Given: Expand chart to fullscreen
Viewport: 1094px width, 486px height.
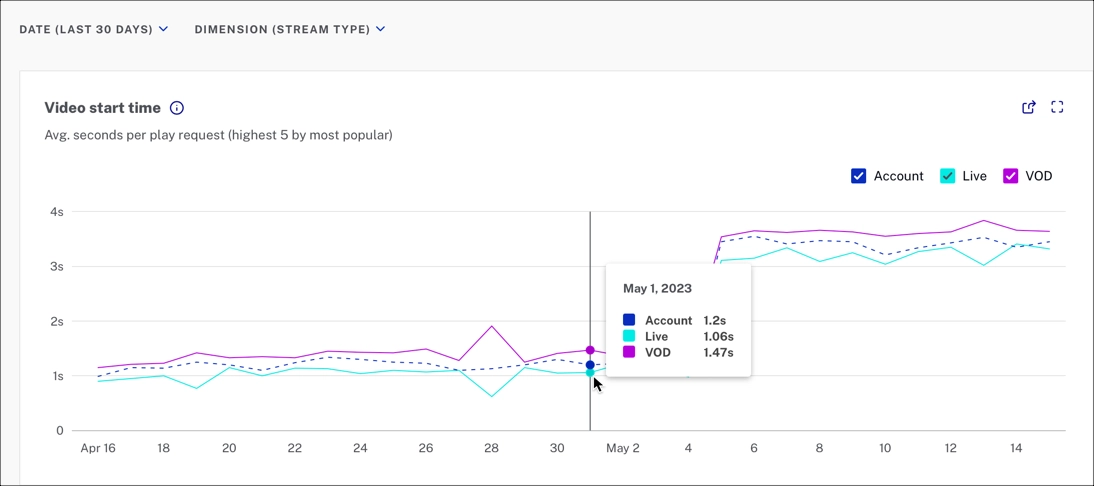Looking at the screenshot, I should [x=1057, y=107].
